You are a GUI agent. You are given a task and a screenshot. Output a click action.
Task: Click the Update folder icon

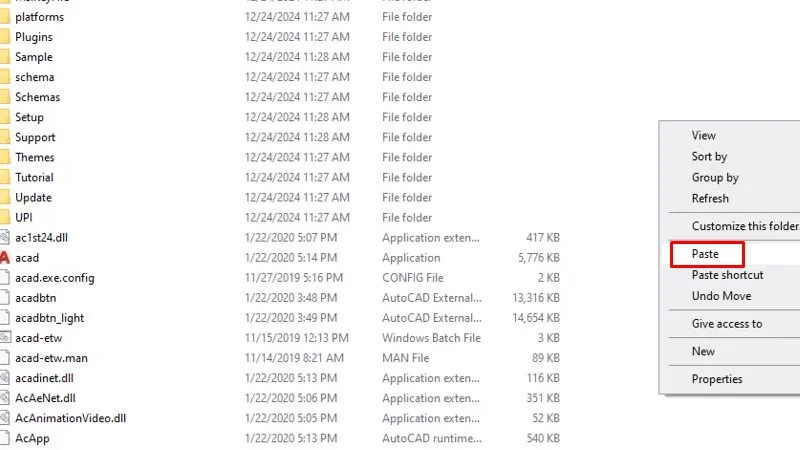(x=4, y=198)
